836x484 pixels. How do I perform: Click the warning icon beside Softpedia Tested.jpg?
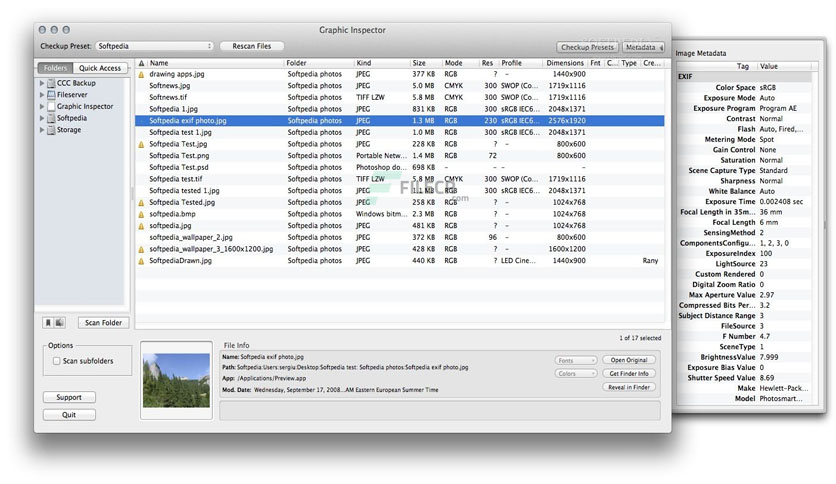tap(141, 203)
